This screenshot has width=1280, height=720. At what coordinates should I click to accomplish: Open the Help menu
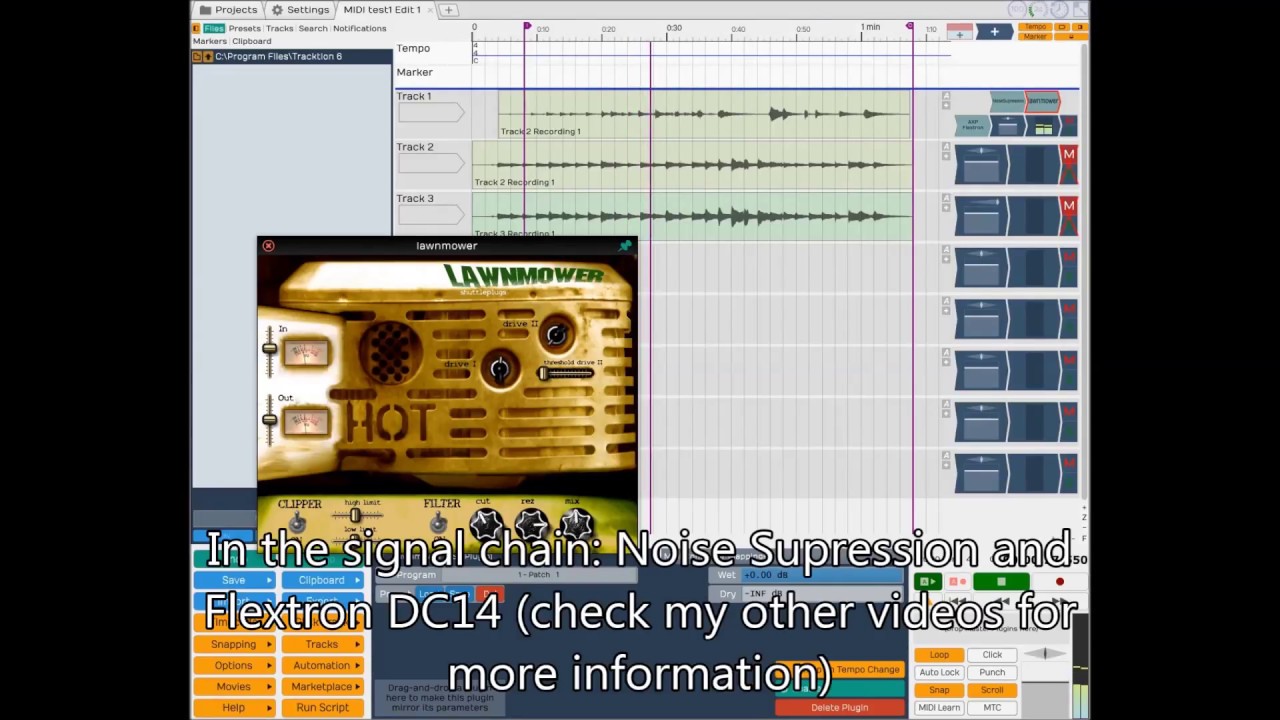pyautogui.click(x=233, y=707)
